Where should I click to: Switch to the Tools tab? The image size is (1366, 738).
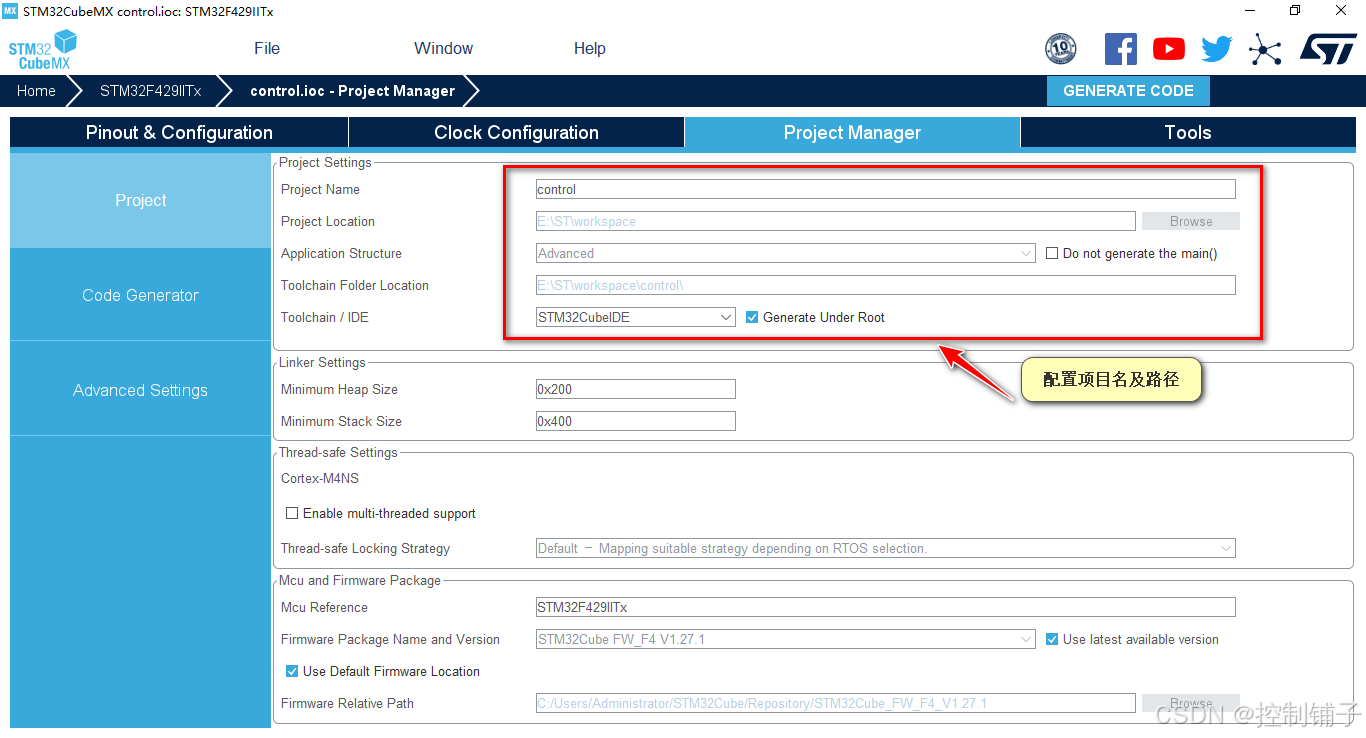(1188, 132)
